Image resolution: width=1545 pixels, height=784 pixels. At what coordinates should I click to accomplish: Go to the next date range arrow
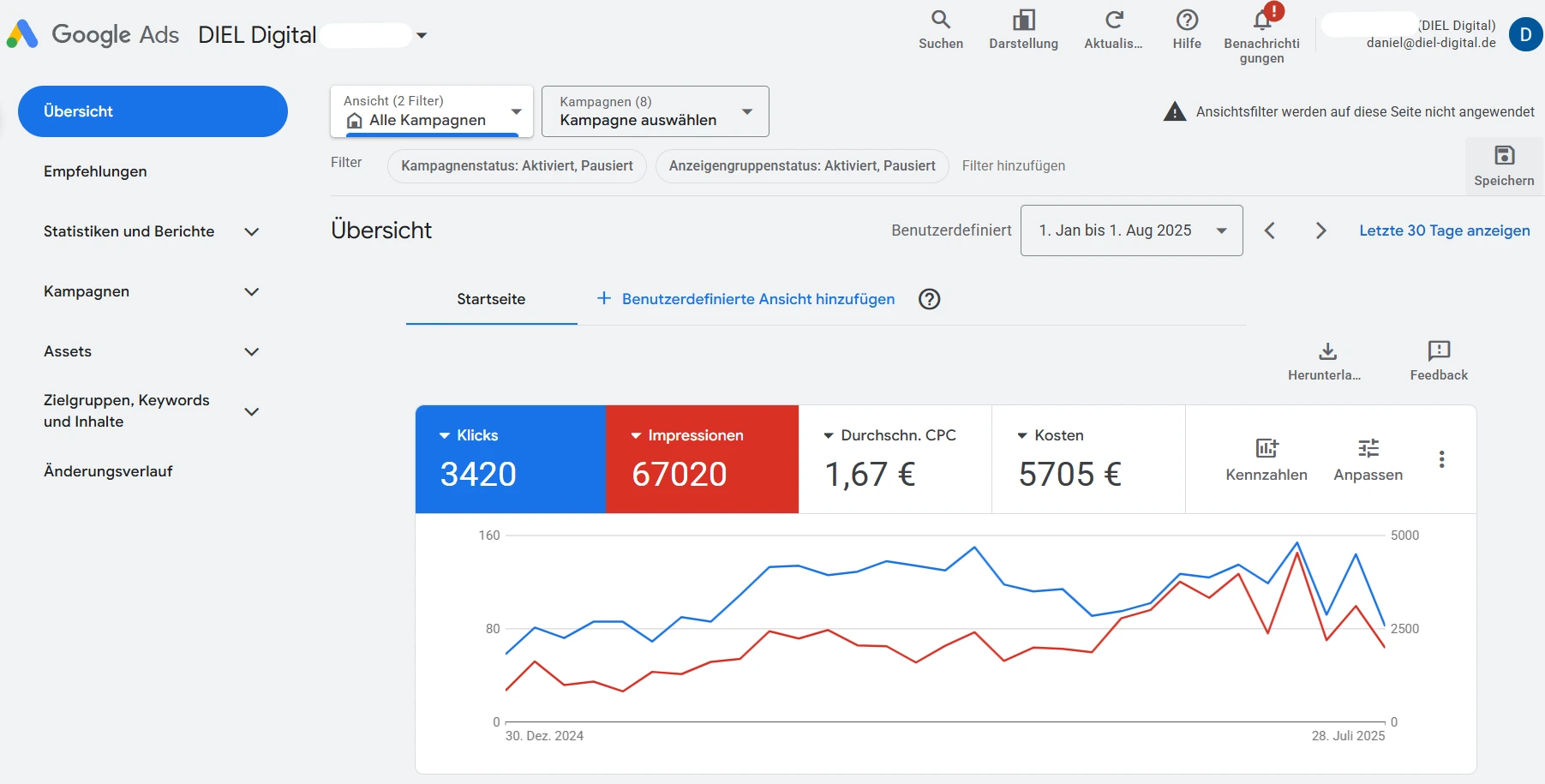click(1320, 230)
